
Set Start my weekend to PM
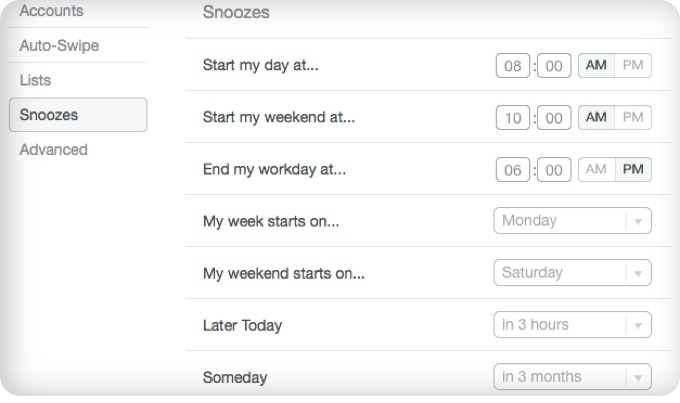[x=633, y=118]
